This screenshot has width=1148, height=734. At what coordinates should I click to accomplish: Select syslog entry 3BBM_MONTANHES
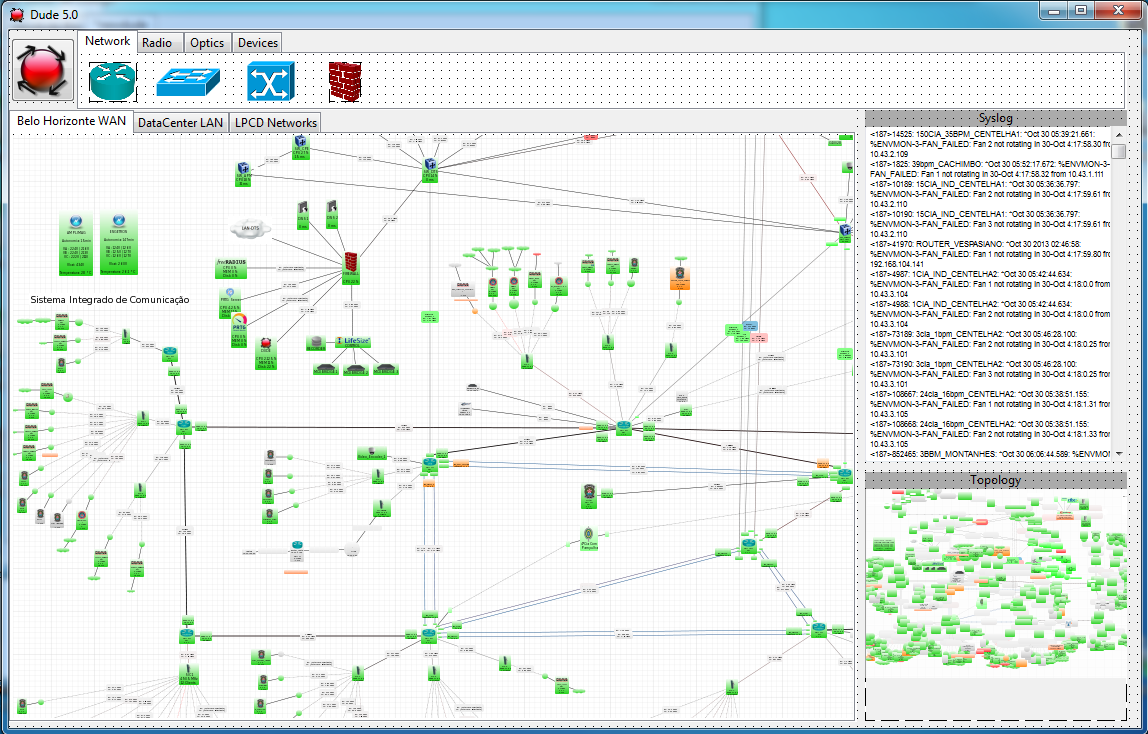coord(989,454)
